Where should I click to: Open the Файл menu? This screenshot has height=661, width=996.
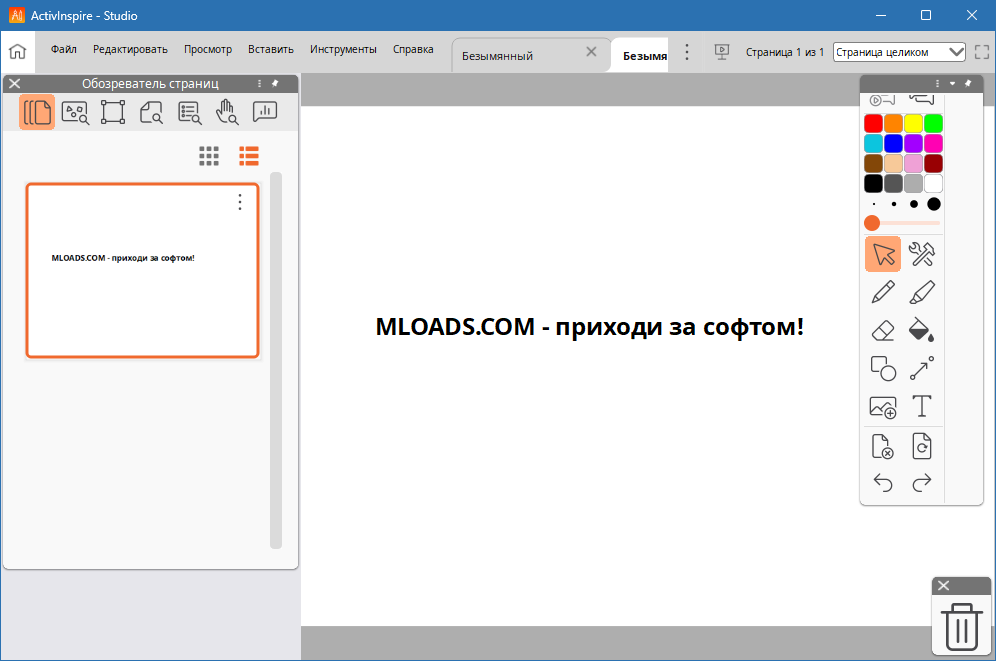click(64, 49)
